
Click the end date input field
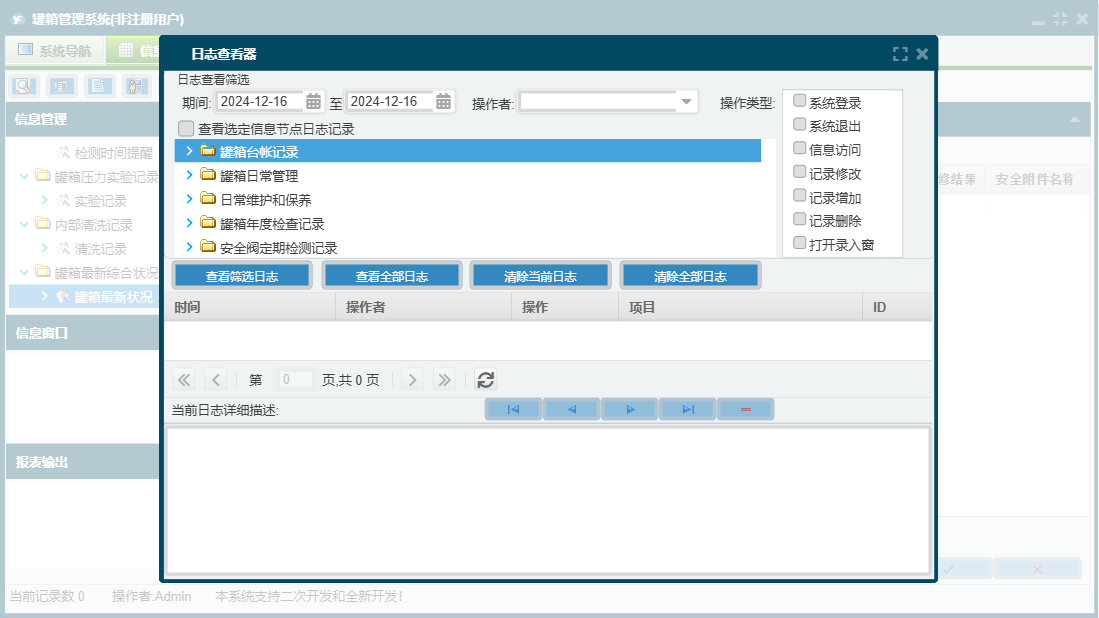tap(390, 102)
